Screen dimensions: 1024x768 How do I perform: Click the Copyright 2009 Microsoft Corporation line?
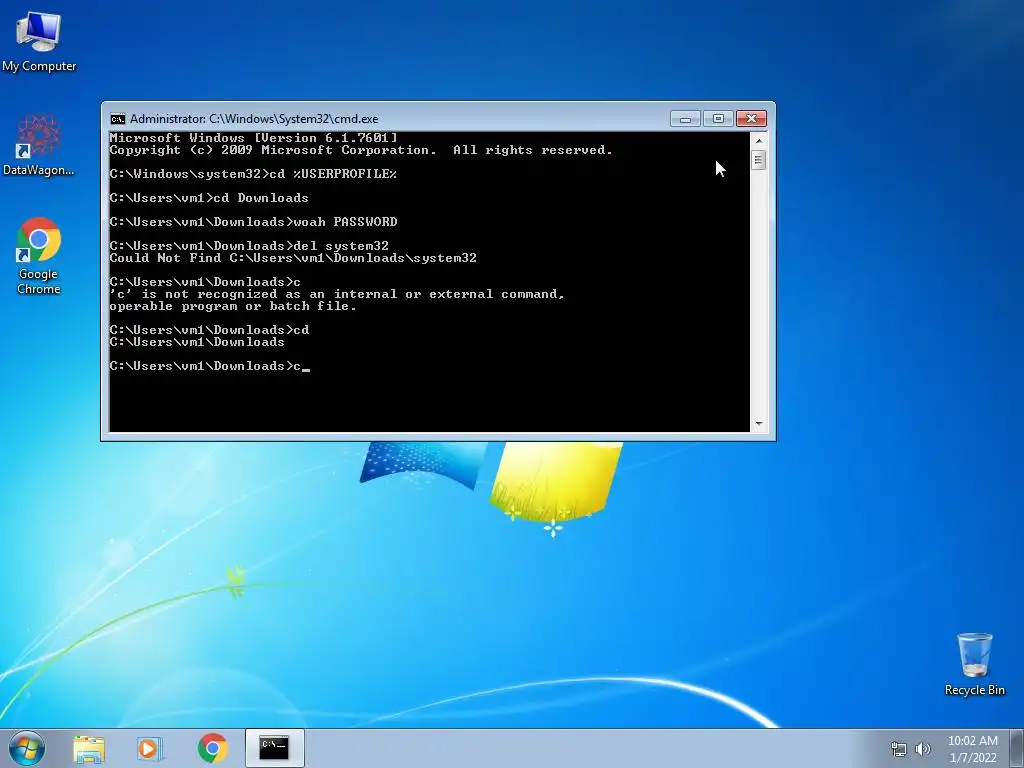(x=361, y=150)
